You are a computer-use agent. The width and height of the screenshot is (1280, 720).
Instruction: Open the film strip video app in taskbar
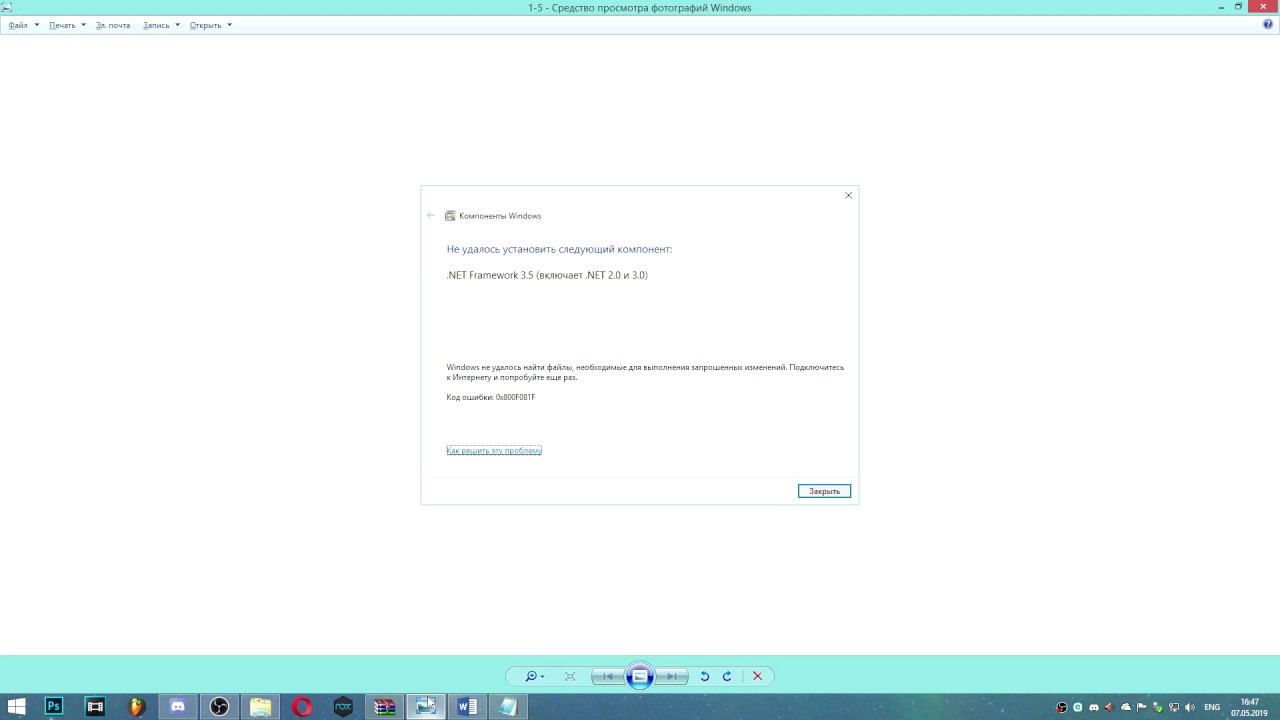click(x=95, y=707)
